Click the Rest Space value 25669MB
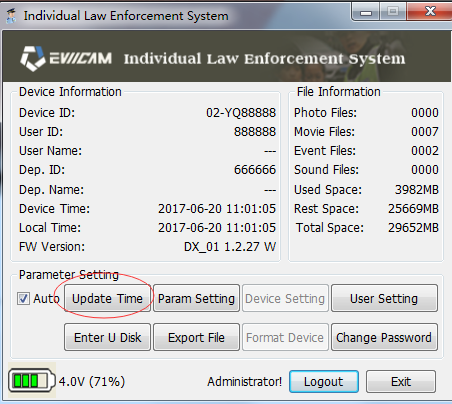452x404 pixels. (x=413, y=209)
